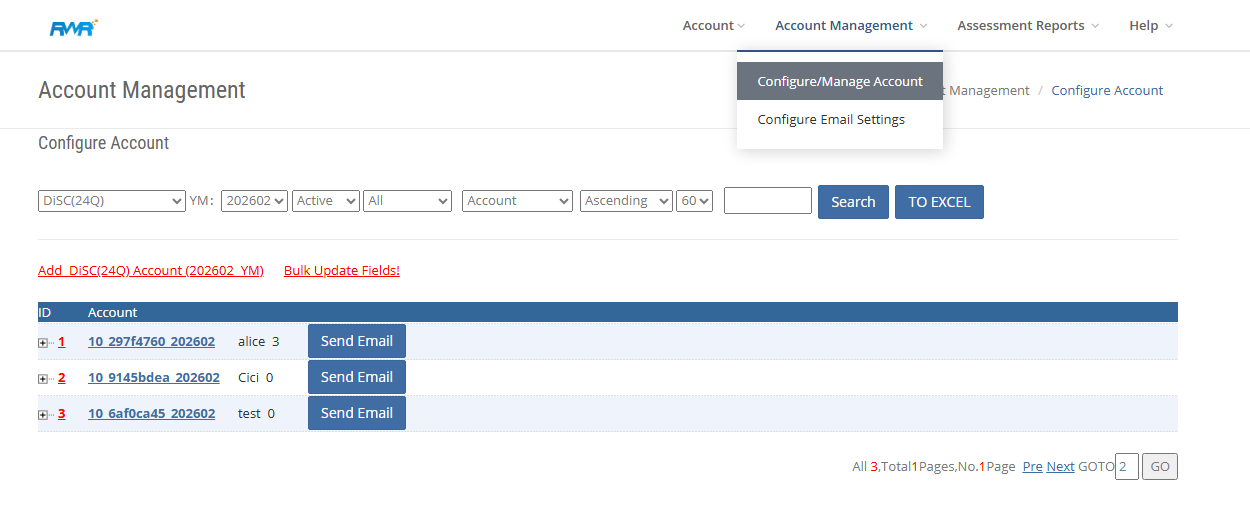Choose Configure/Manage Account from menu

pos(840,82)
